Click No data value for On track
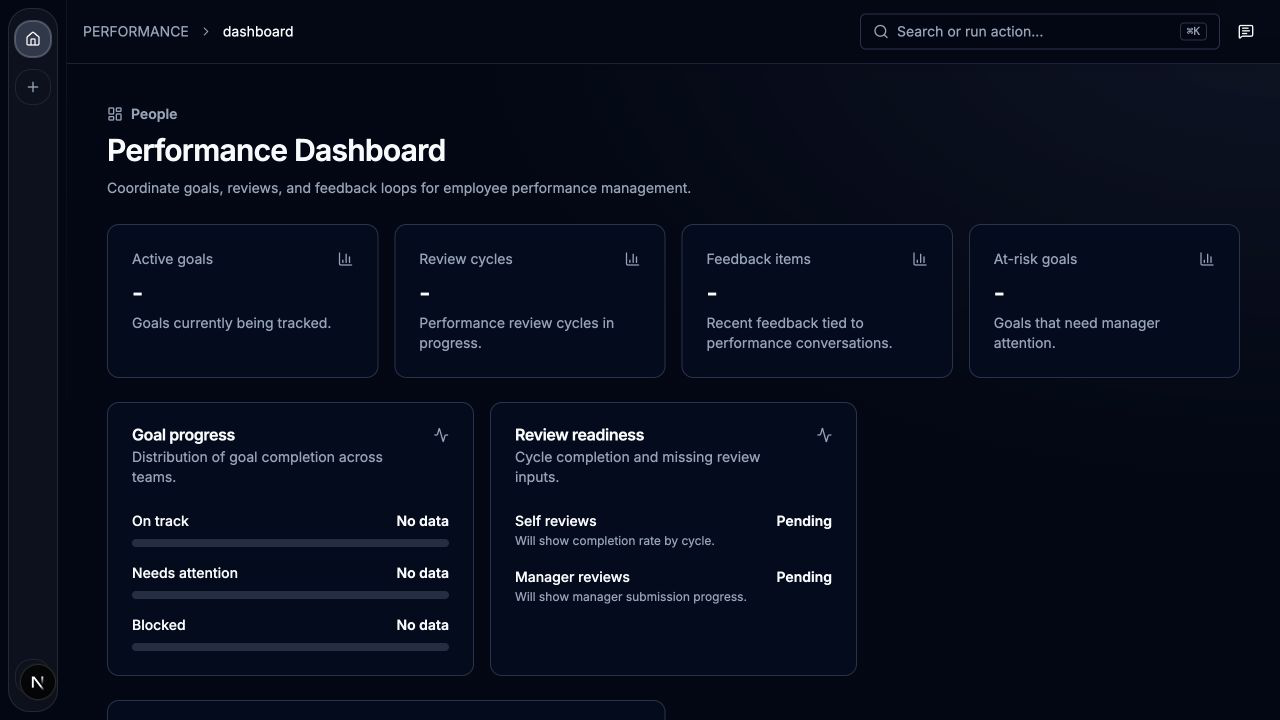The width and height of the screenshot is (1280, 720). [x=422, y=521]
